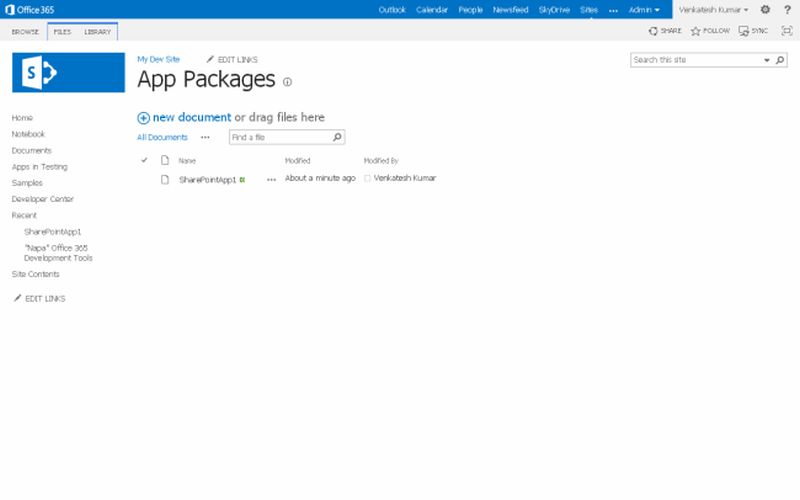Click the info icon beside App Packages
This screenshot has height=500, width=800.
287,82
